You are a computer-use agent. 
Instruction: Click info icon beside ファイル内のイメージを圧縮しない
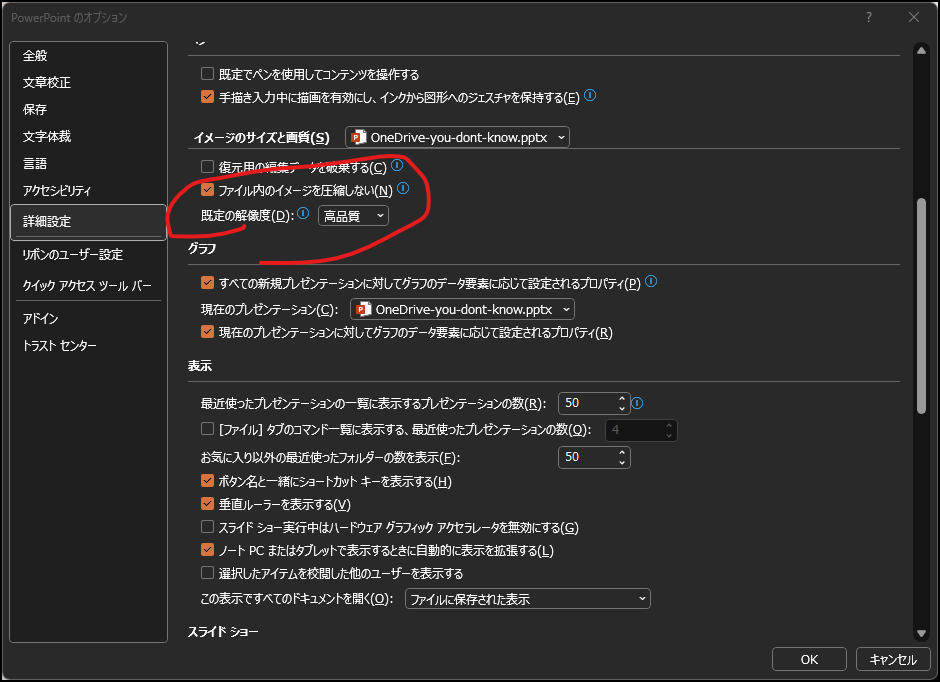[403, 188]
